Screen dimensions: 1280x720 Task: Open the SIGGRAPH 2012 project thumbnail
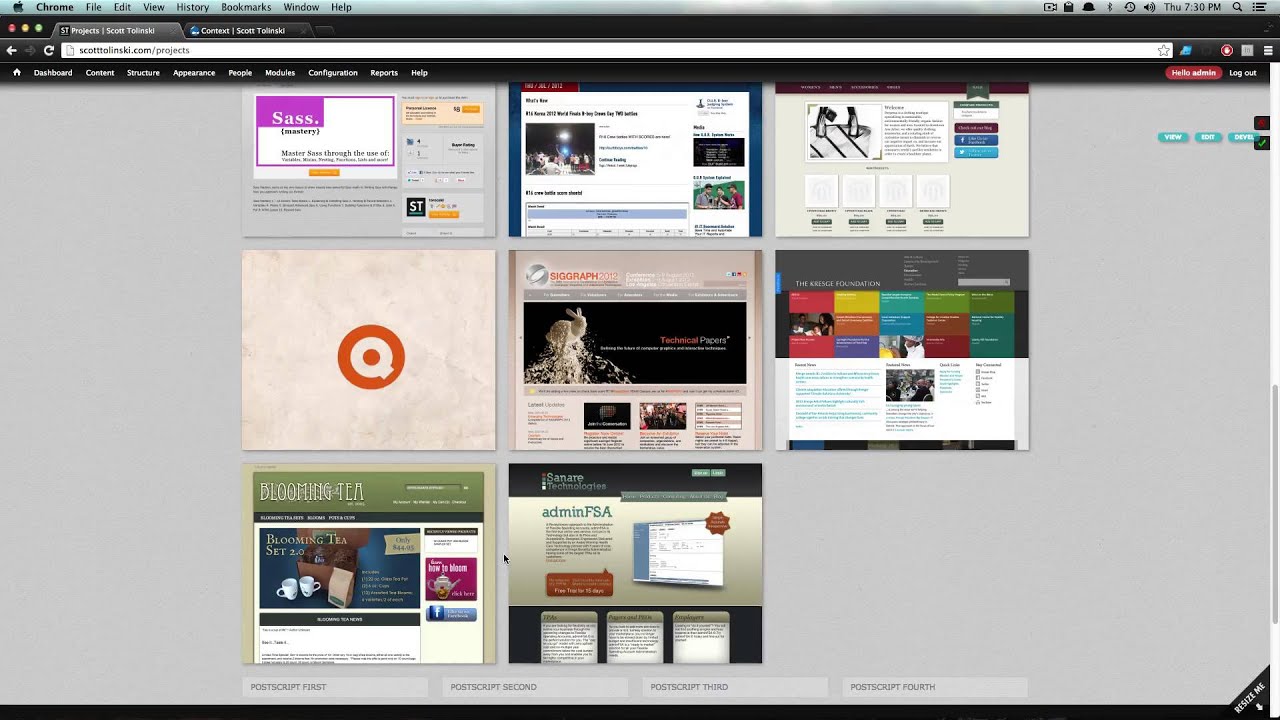point(635,350)
